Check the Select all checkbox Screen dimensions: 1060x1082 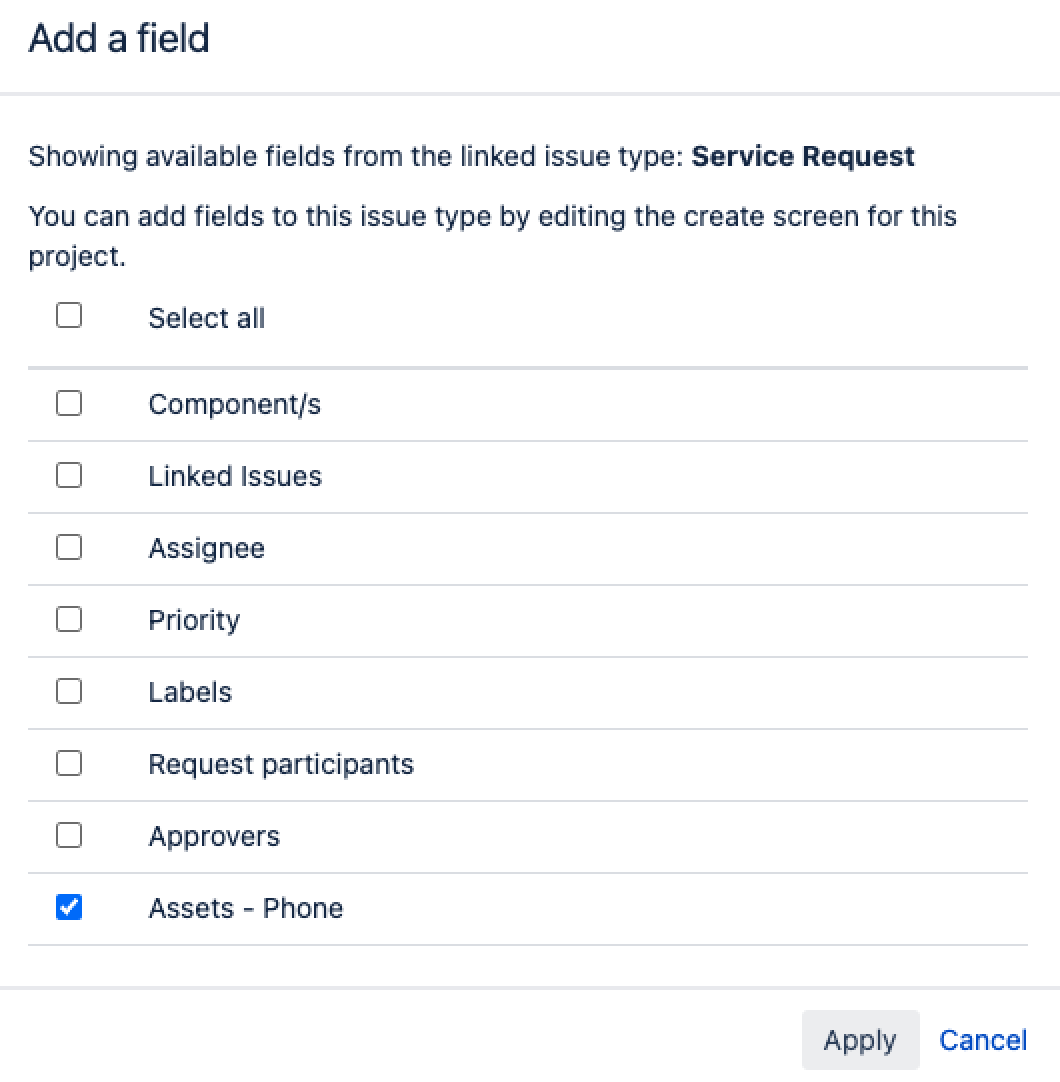(69, 316)
